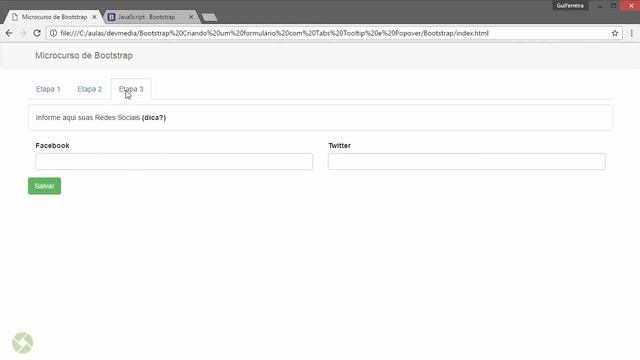The image size is (640, 360).
Task: Maximize the browser window
Action: [613, 6]
